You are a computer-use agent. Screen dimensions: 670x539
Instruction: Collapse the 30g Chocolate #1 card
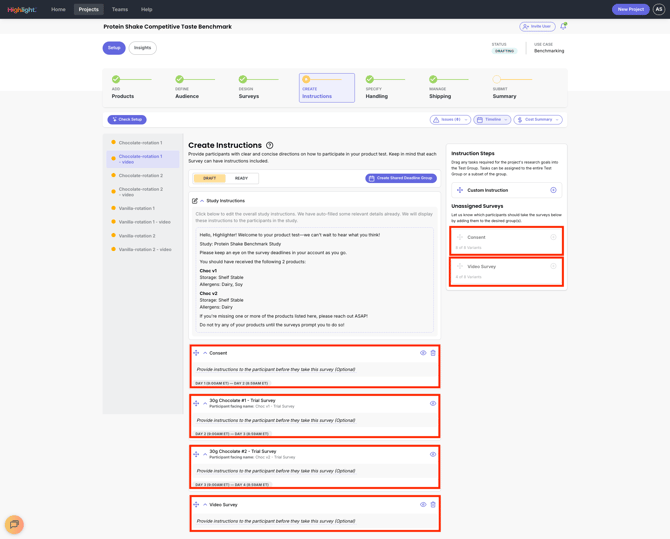(x=205, y=404)
